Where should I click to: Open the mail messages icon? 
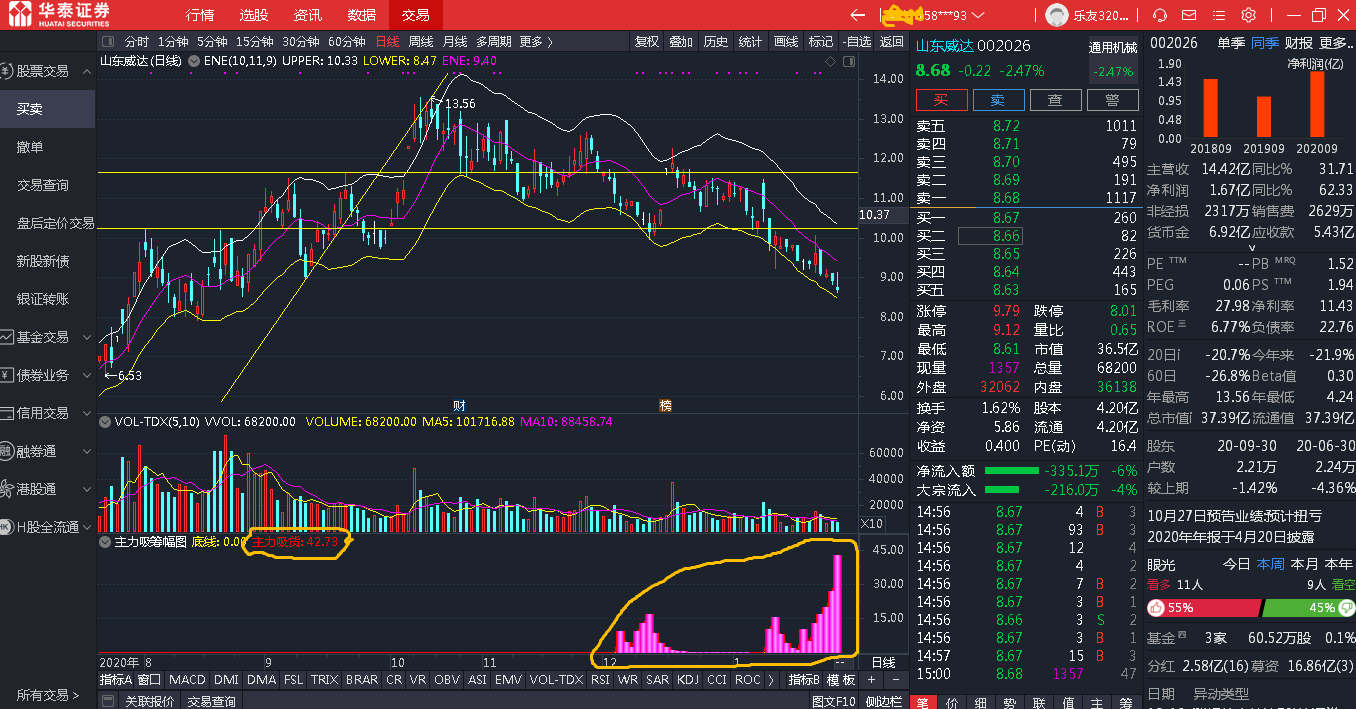1190,15
